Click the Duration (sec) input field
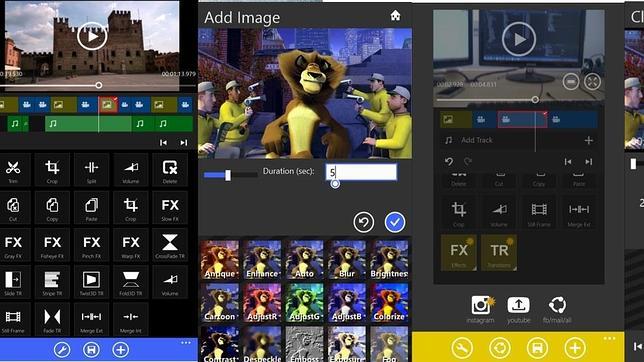The width and height of the screenshot is (644, 362). coord(361,172)
